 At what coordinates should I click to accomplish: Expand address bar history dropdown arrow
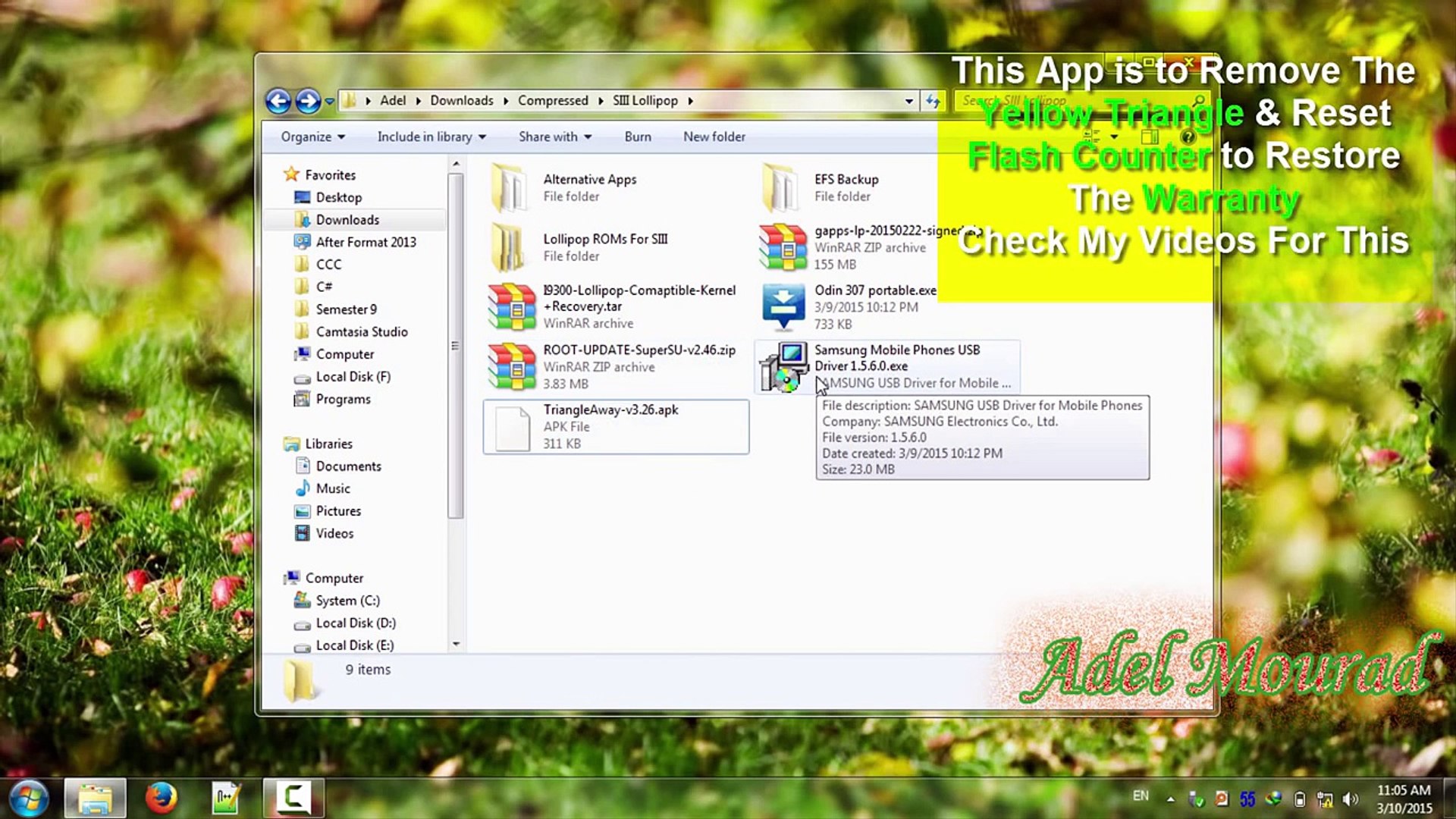click(x=908, y=101)
